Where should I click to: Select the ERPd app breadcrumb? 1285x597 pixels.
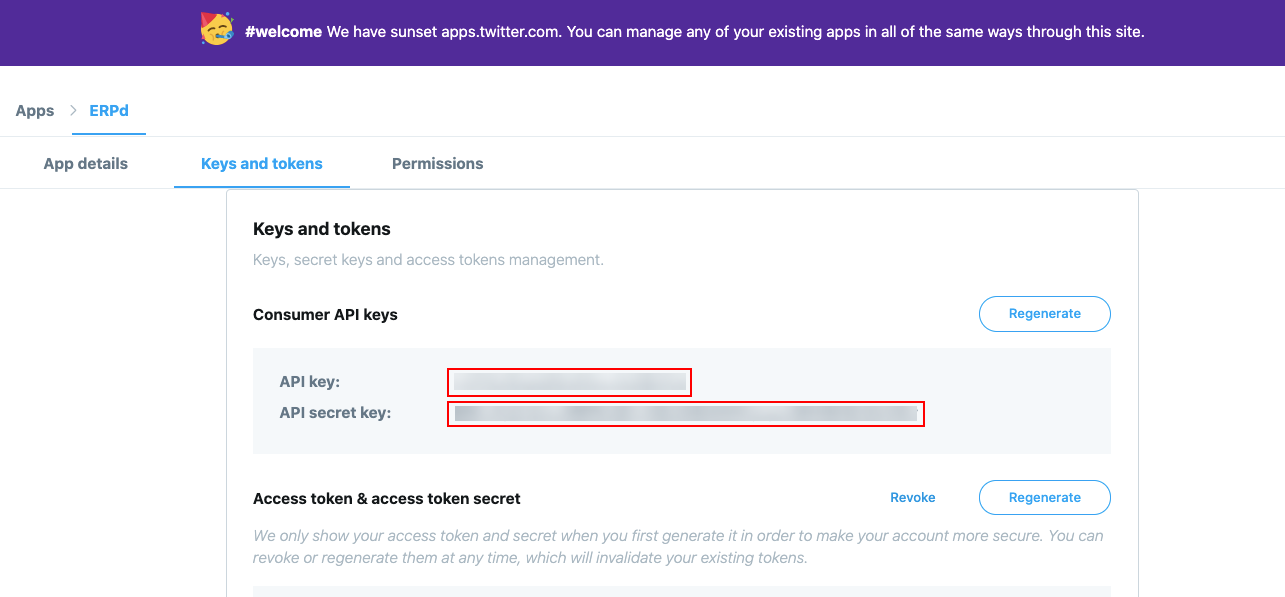(108, 110)
